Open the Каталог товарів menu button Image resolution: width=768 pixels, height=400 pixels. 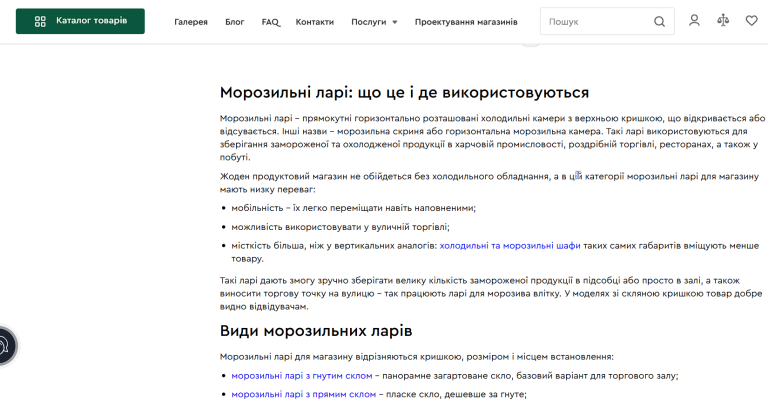coord(80,21)
